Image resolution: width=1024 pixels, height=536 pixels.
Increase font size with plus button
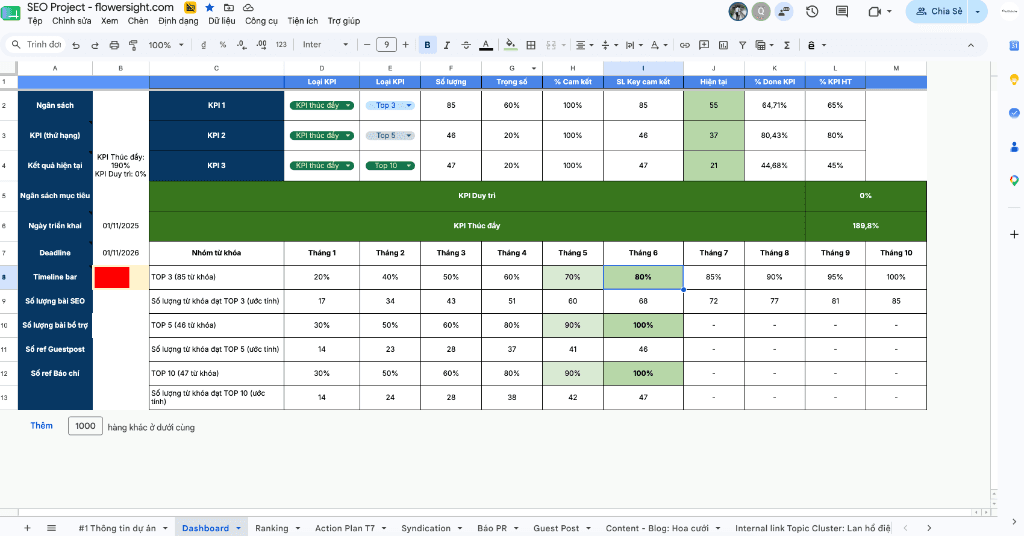(x=406, y=44)
